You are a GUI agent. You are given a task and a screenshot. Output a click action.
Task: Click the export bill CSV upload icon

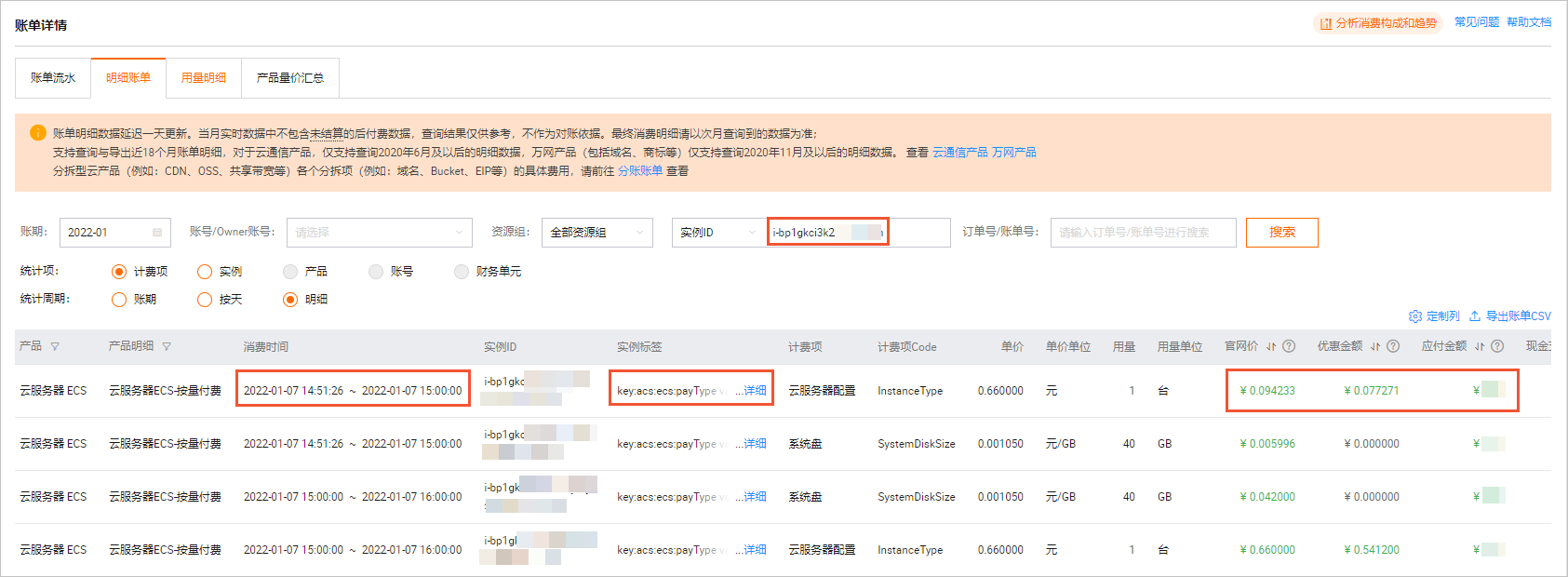pyautogui.click(x=1475, y=316)
